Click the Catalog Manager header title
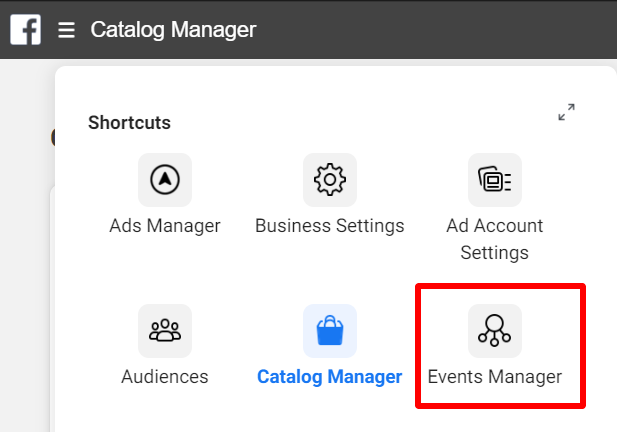The width and height of the screenshot is (617, 432). tap(173, 30)
